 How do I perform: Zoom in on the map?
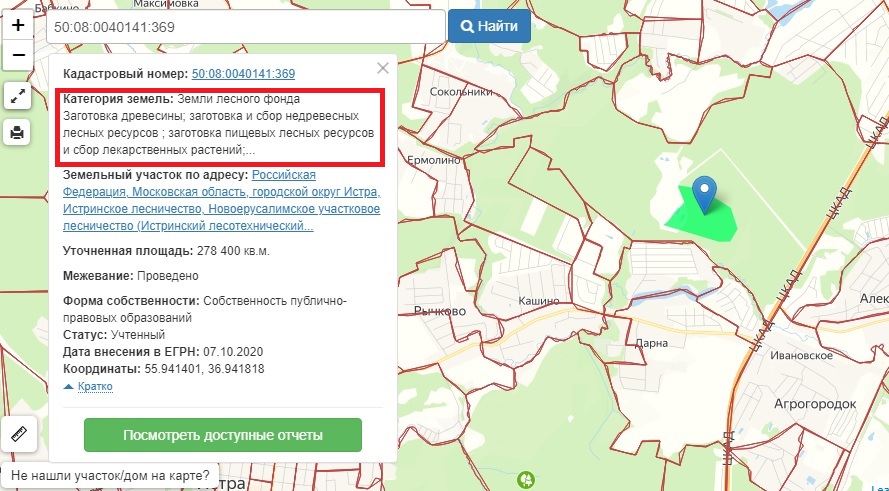(18, 26)
